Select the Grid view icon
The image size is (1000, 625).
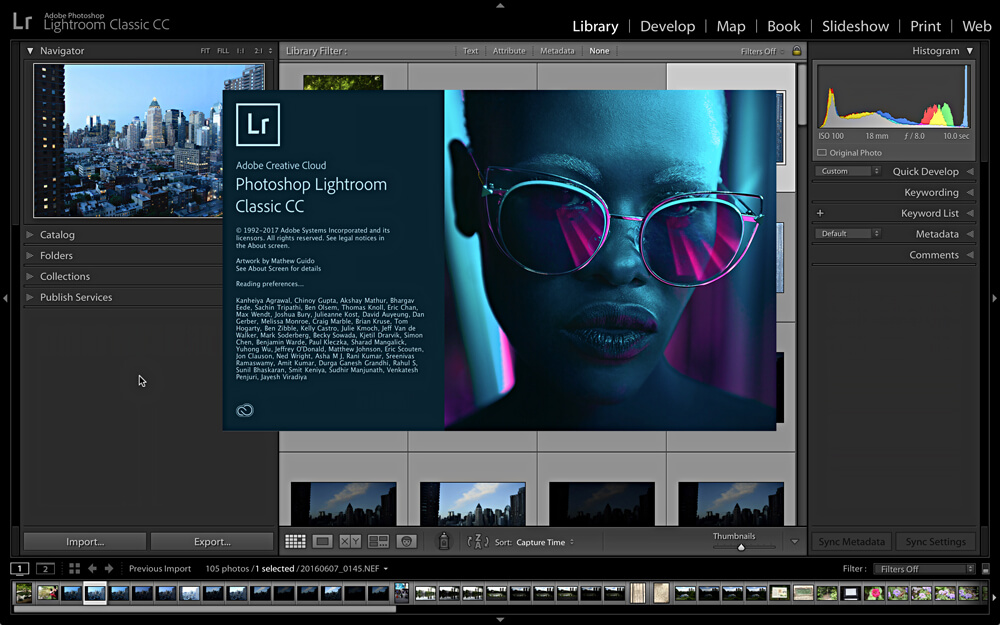pyautogui.click(x=295, y=541)
